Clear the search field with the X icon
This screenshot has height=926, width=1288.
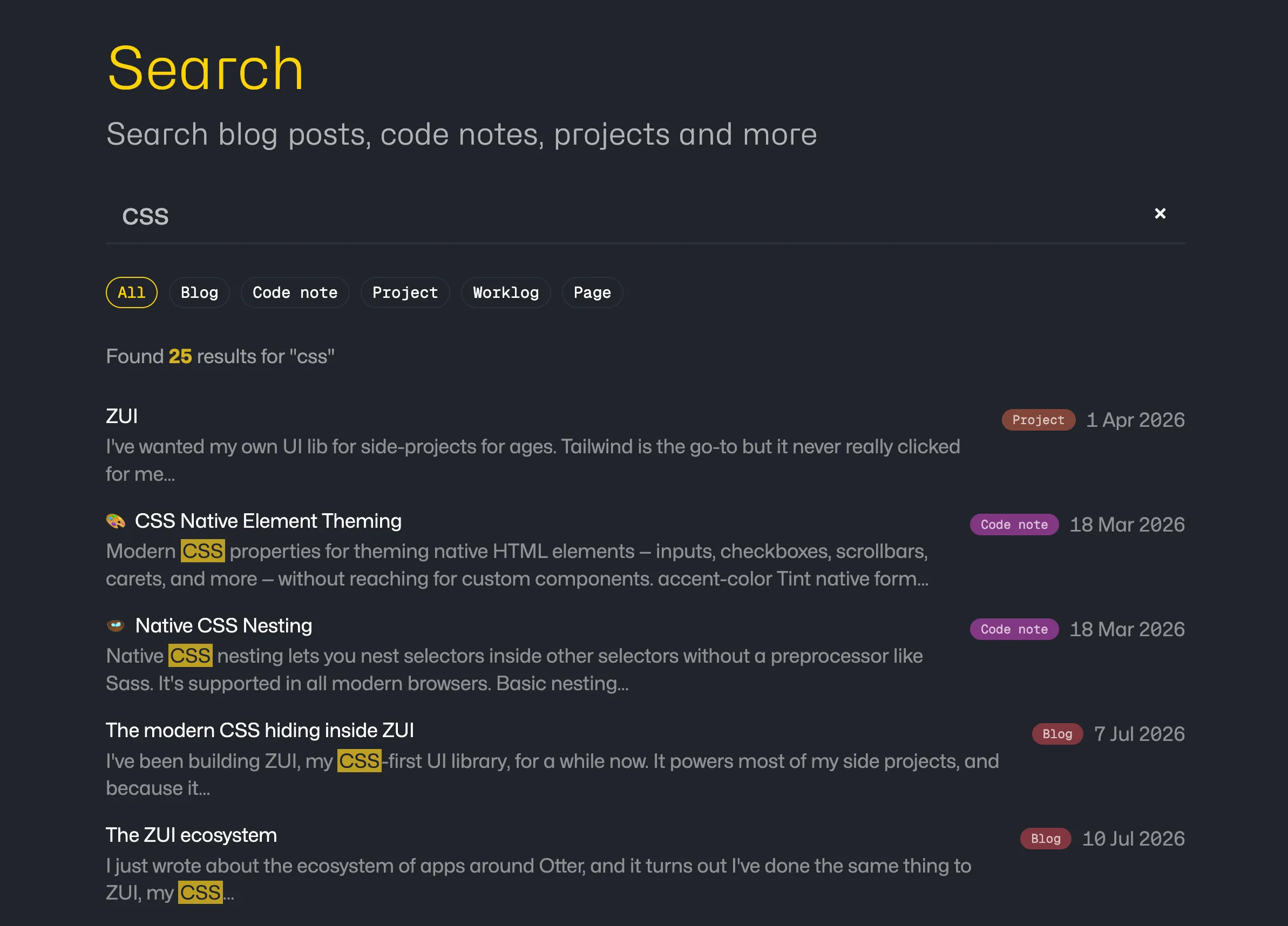[x=1160, y=214]
